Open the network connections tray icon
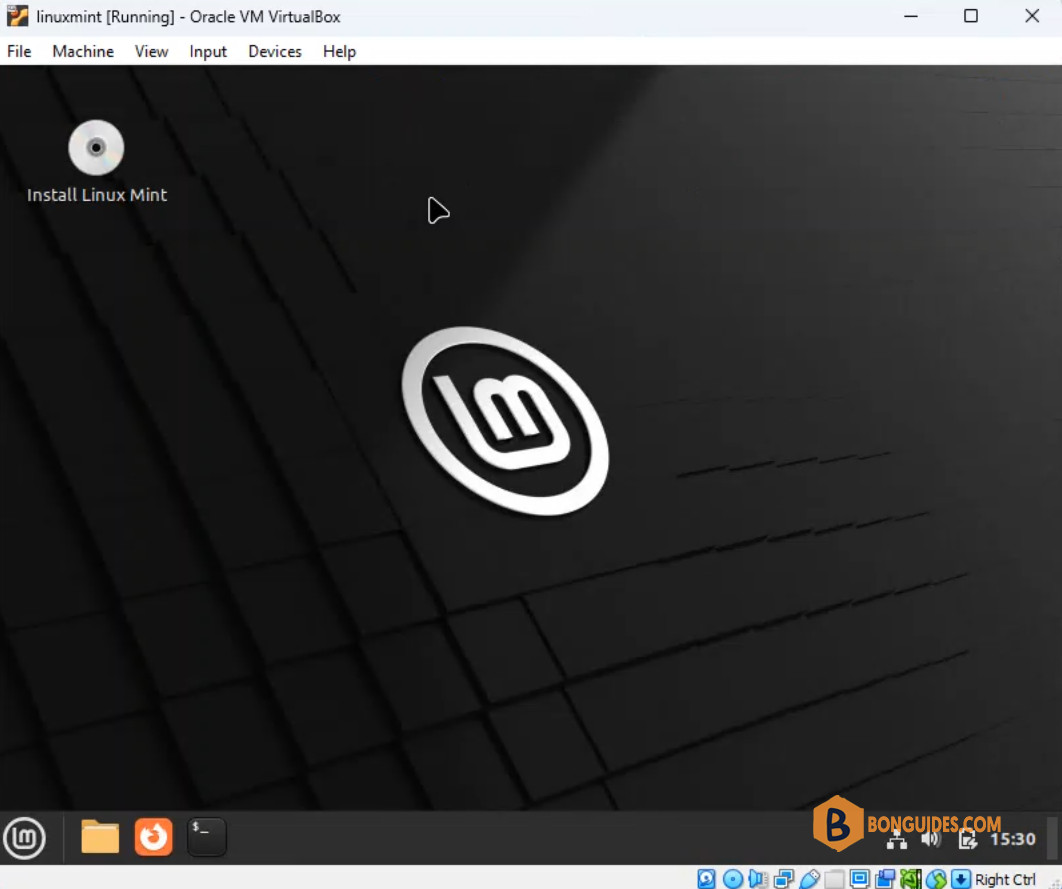 (x=897, y=840)
